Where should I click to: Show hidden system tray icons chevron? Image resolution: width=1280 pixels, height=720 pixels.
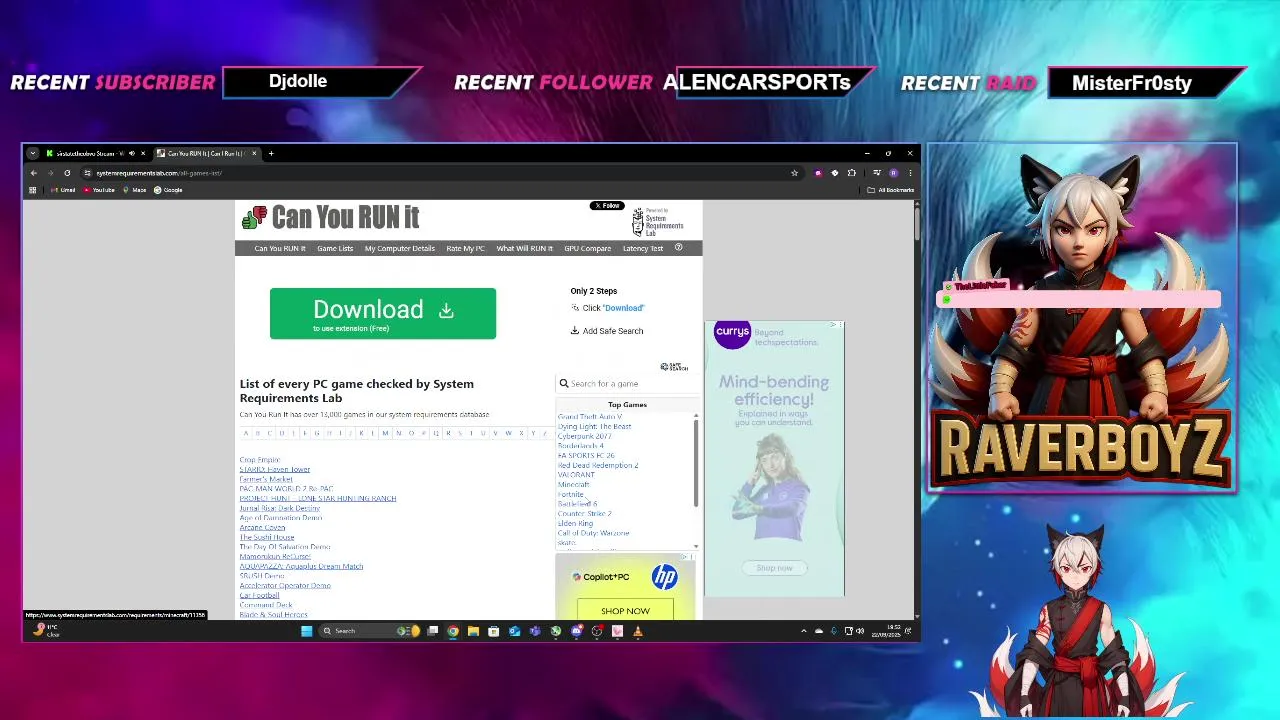coord(803,631)
